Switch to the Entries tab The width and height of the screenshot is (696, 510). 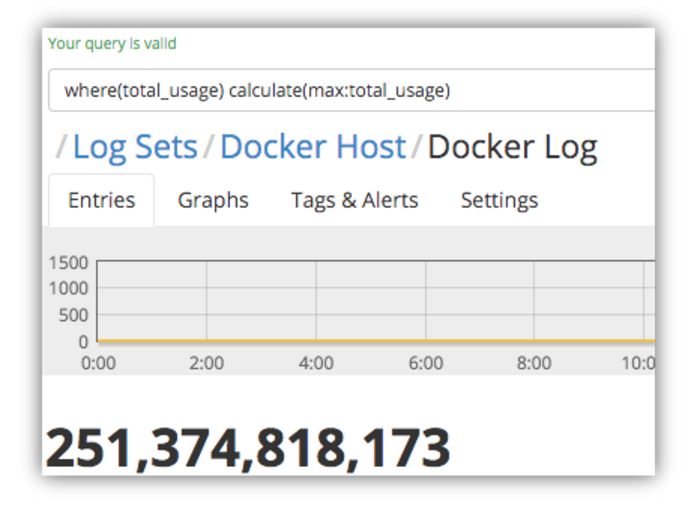tap(101, 200)
